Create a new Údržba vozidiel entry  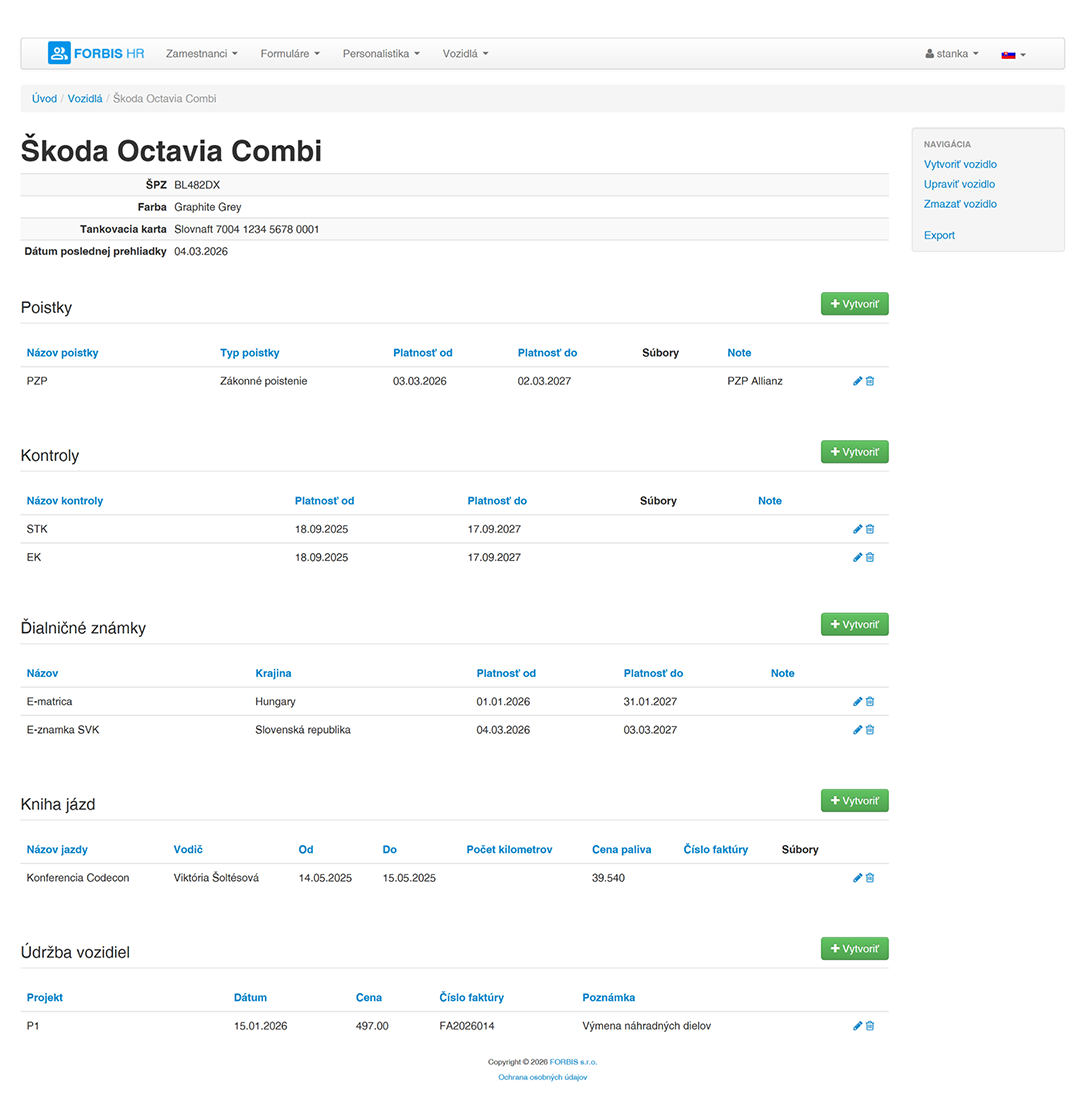coord(854,949)
